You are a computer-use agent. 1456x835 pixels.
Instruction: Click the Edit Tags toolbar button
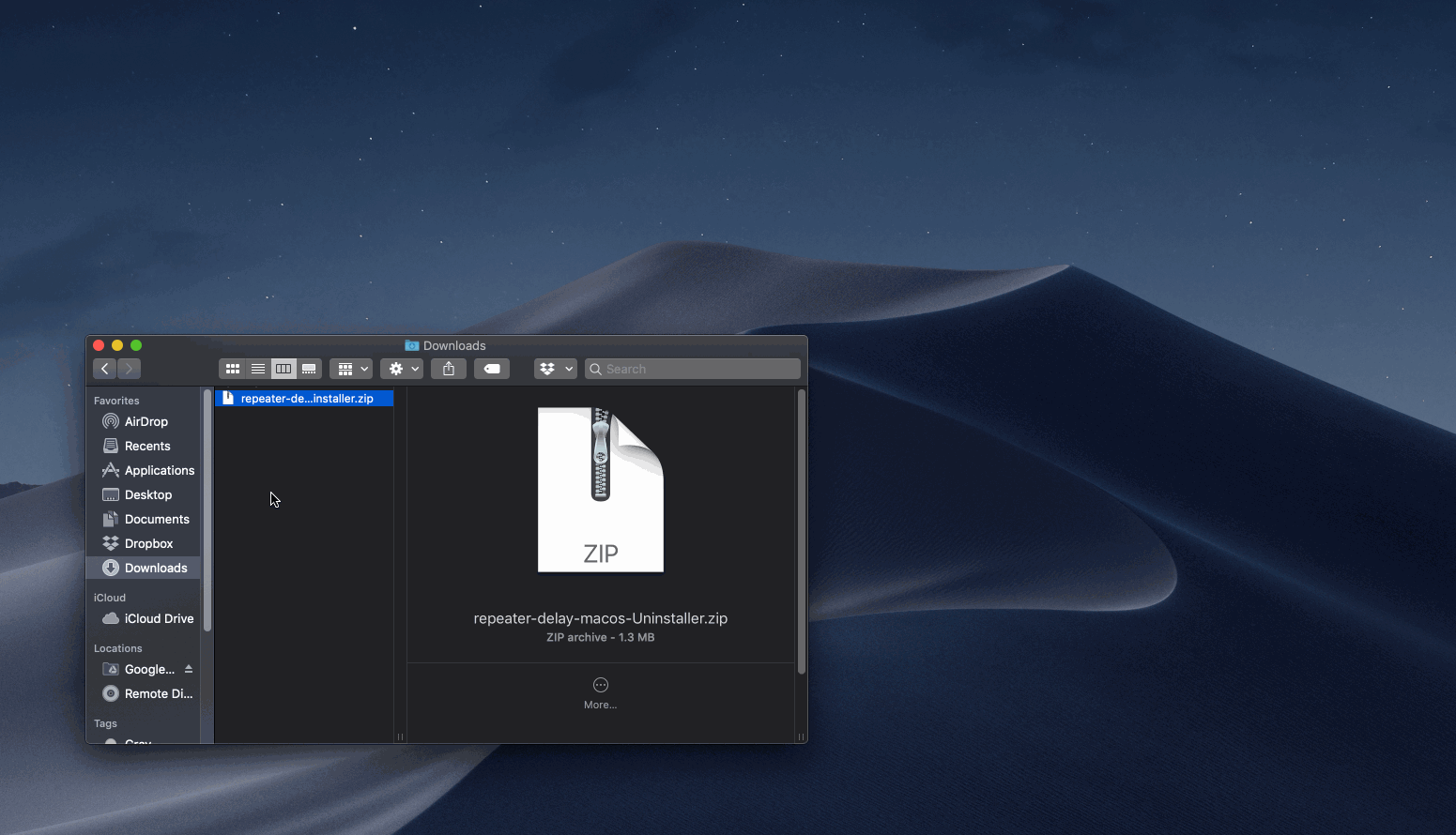(x=492, y=369)
